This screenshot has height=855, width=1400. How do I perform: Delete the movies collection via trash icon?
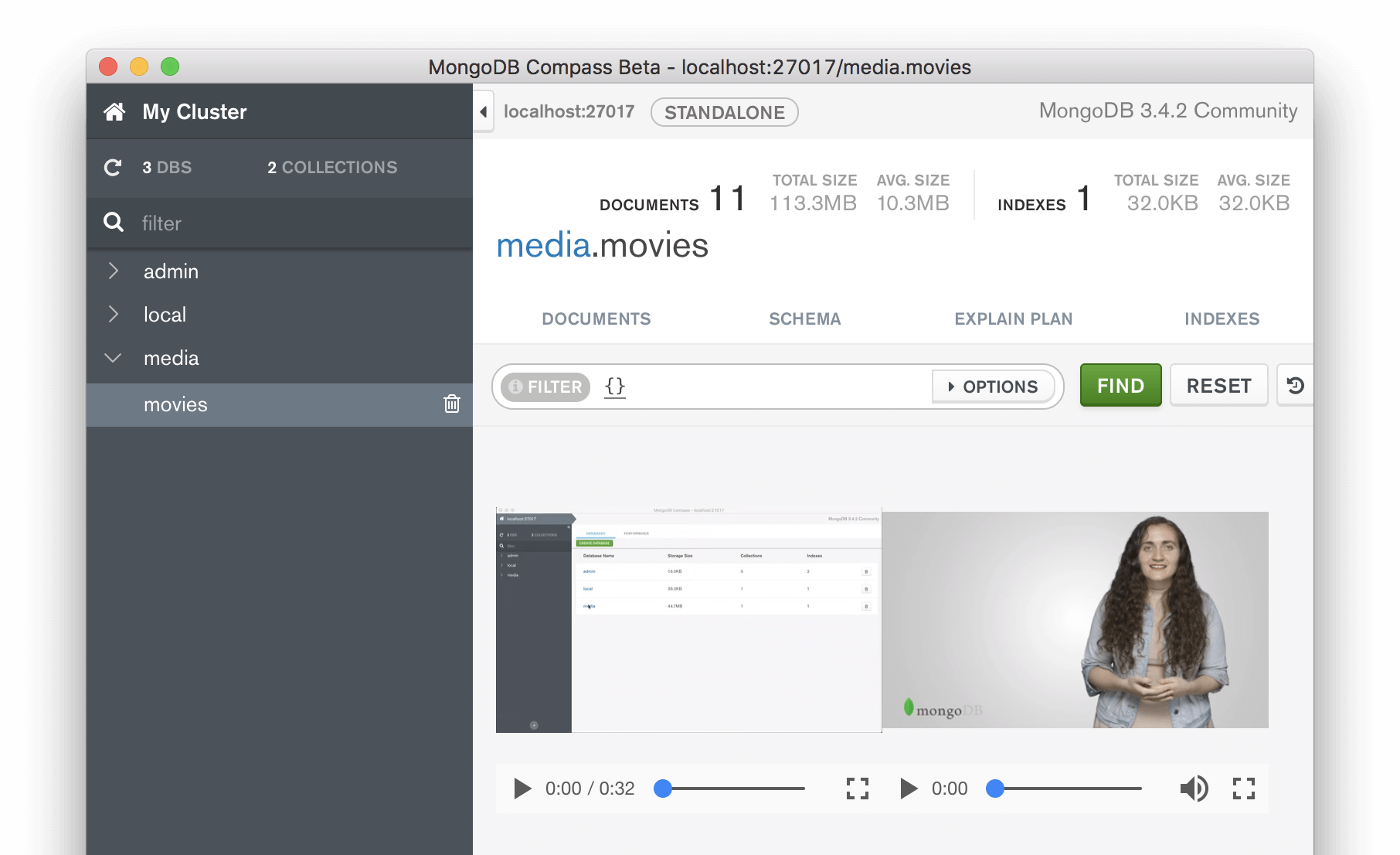pyautogui.click(x=452, y=404)
